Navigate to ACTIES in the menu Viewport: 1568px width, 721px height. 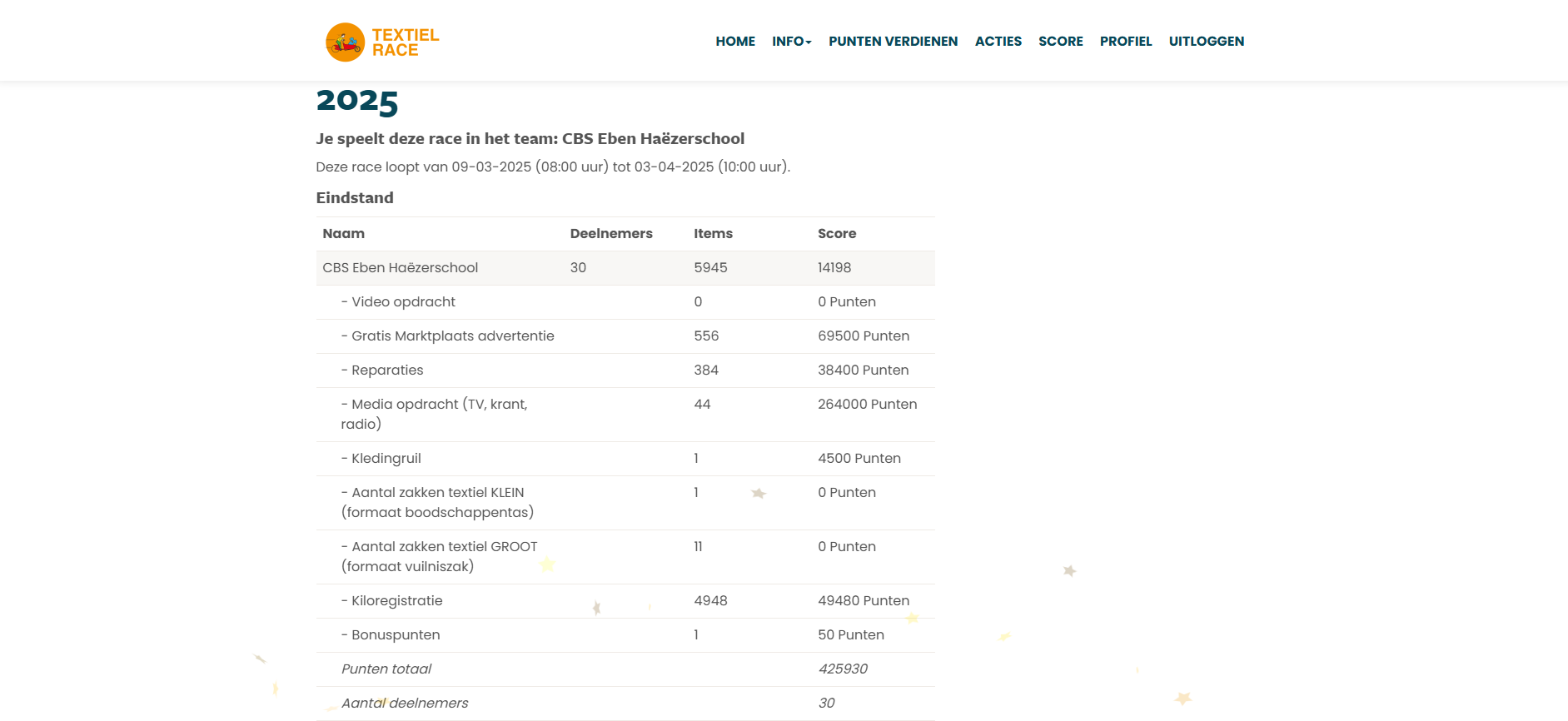(998, 42)
